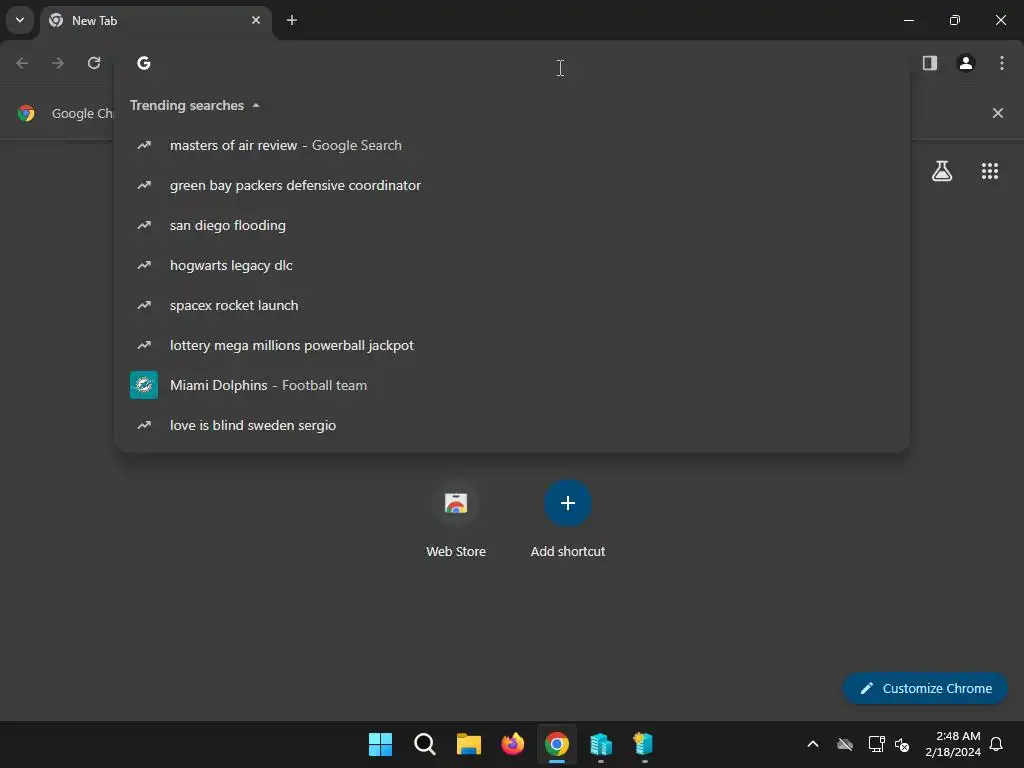Image resolution: width=1024 pixels, height=768 pixels.
Task: Open the Windows Start menu
Action: (380, 744)
